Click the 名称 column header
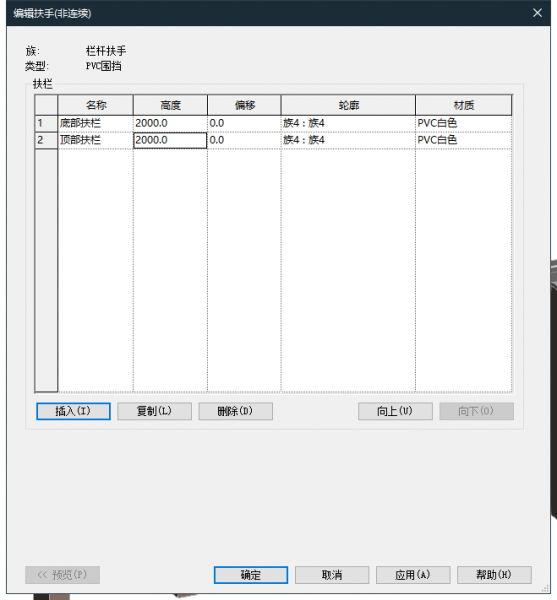The image size is (557, 600). [x=95, y=105]
